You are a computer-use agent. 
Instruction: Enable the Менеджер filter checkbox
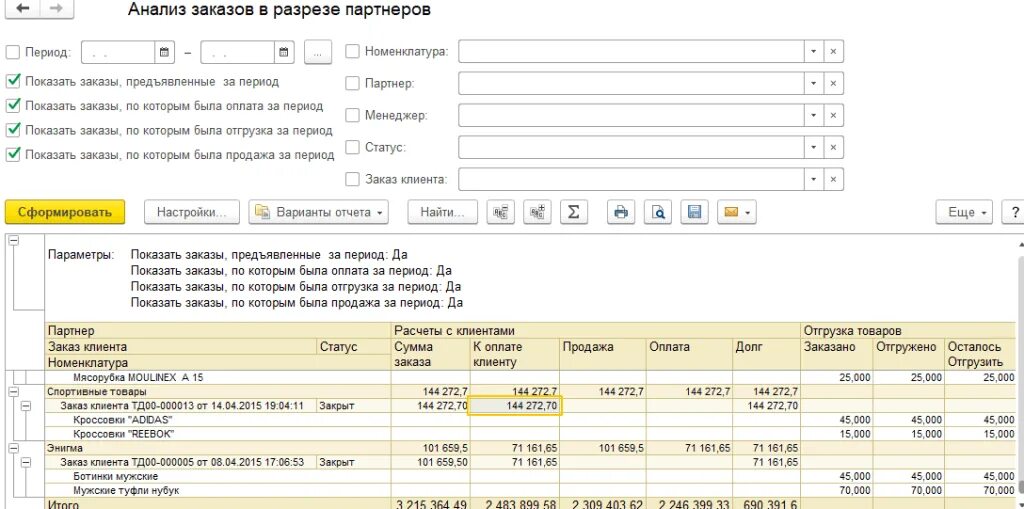click(352, 115)
